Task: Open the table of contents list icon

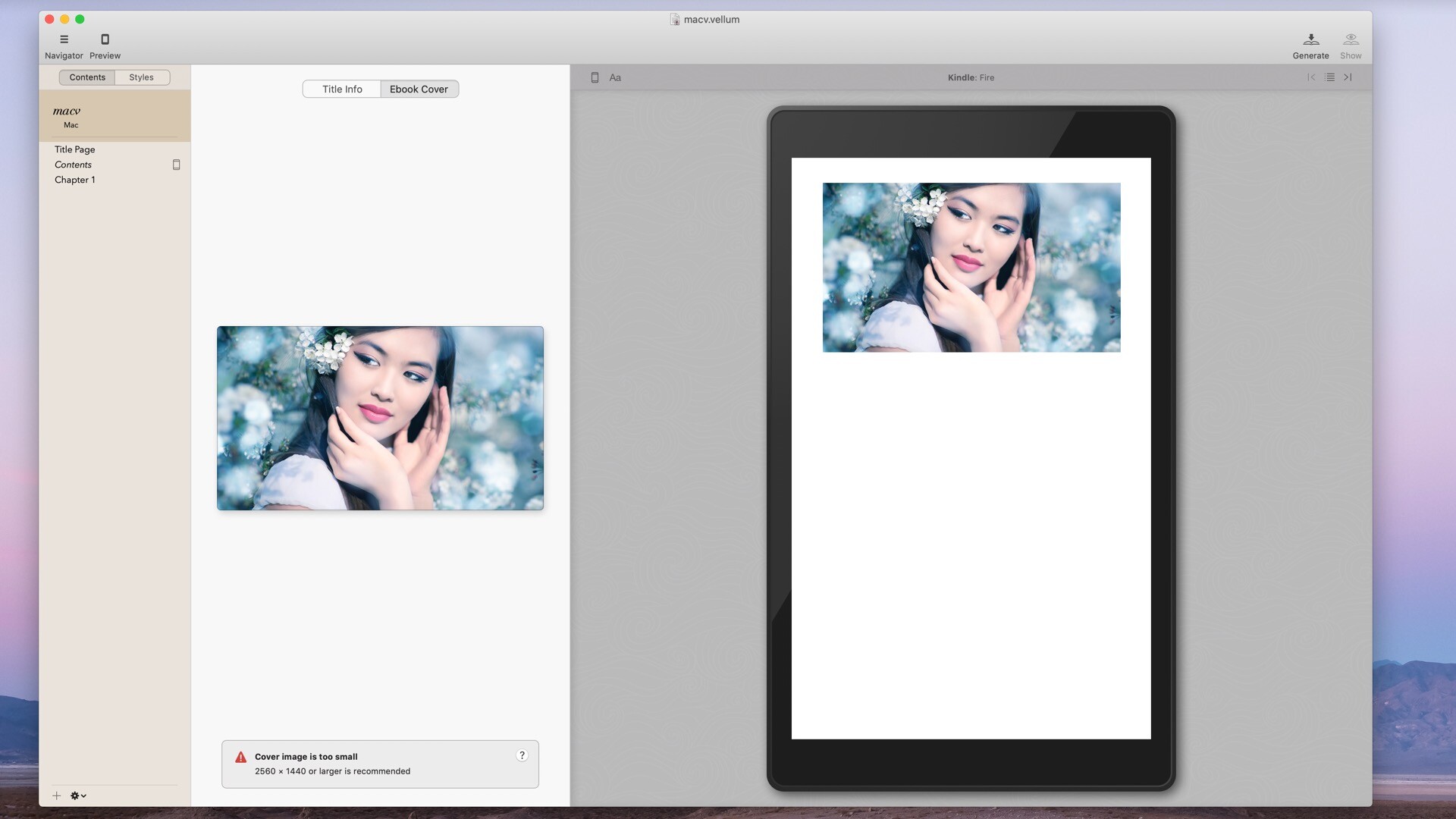Action: [1329, 77]
